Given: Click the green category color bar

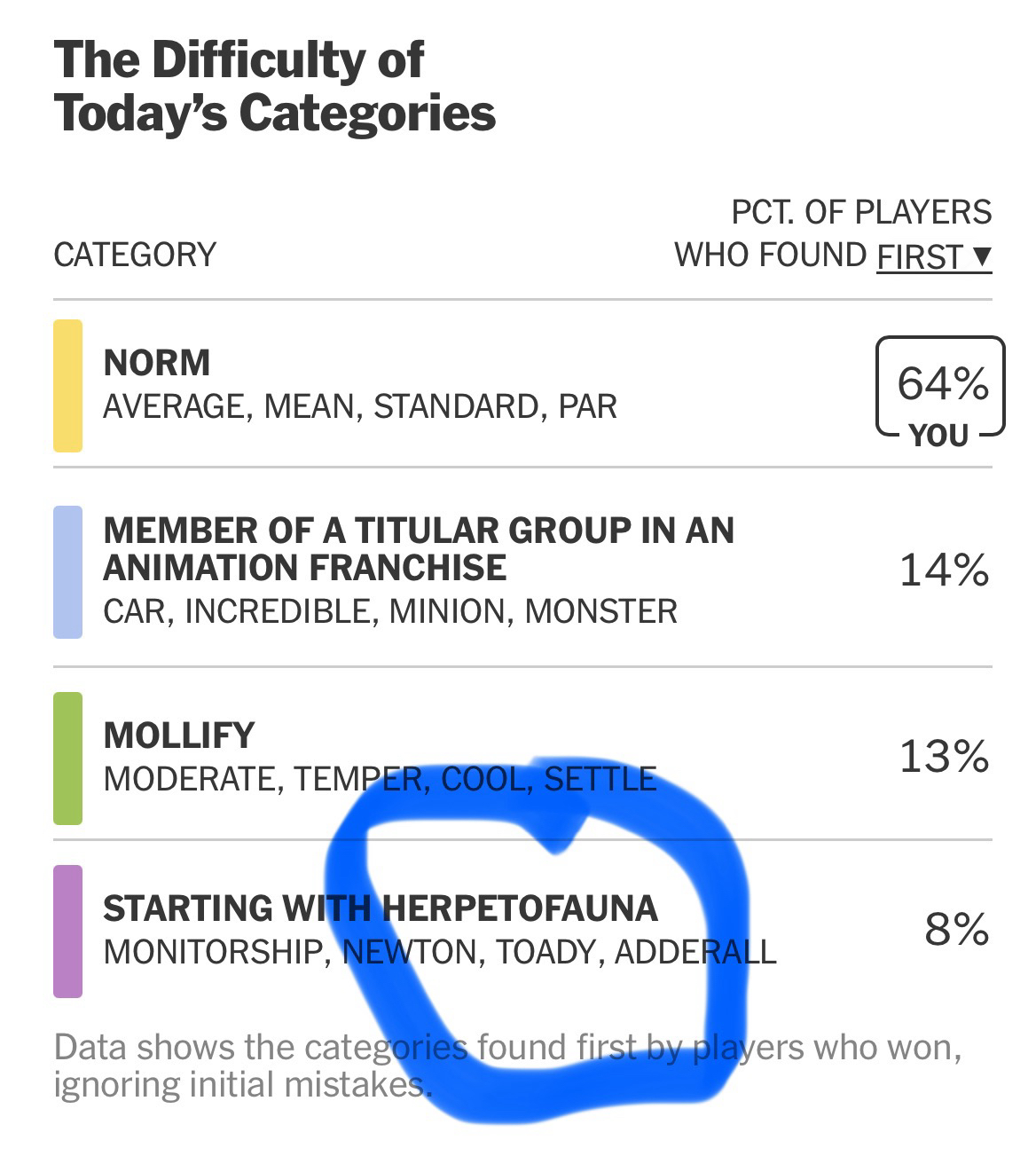Looking at the screenshot, I should [68, 759].
